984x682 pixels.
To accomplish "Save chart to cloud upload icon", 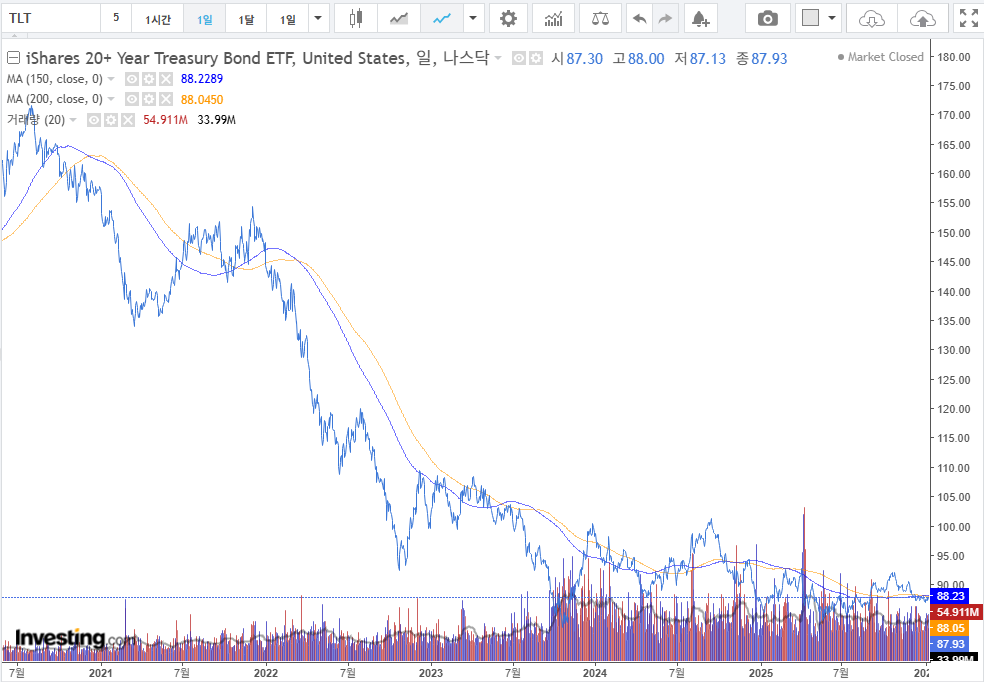I will click(x=922, y=18).
